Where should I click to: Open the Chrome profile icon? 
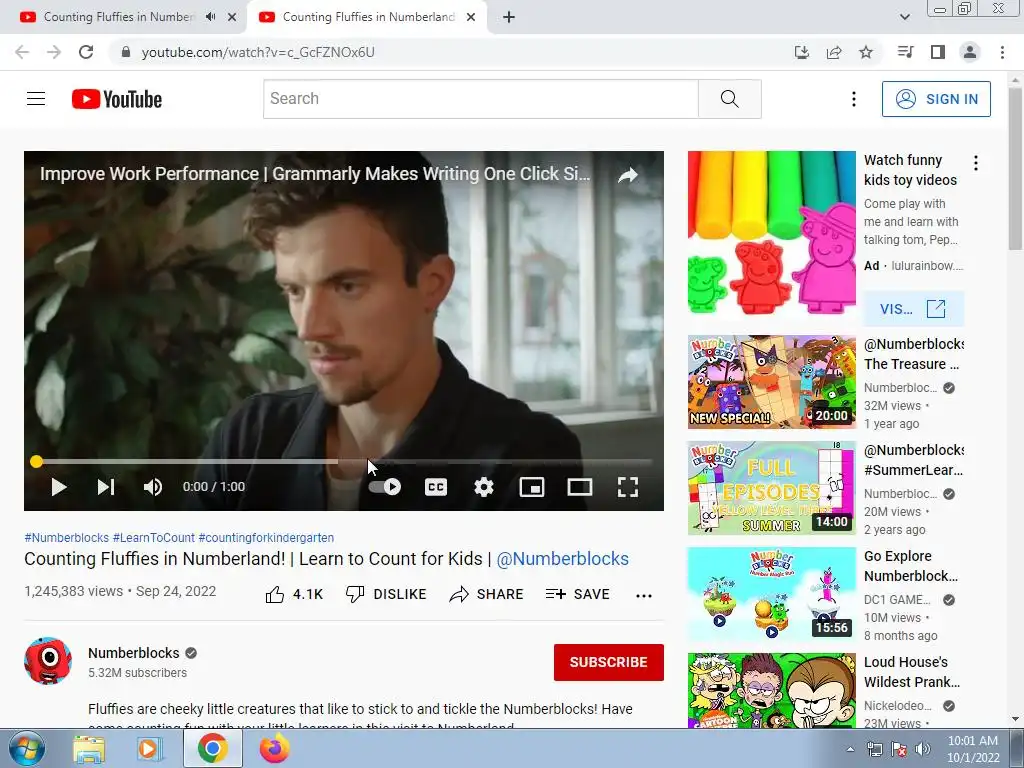970,52
